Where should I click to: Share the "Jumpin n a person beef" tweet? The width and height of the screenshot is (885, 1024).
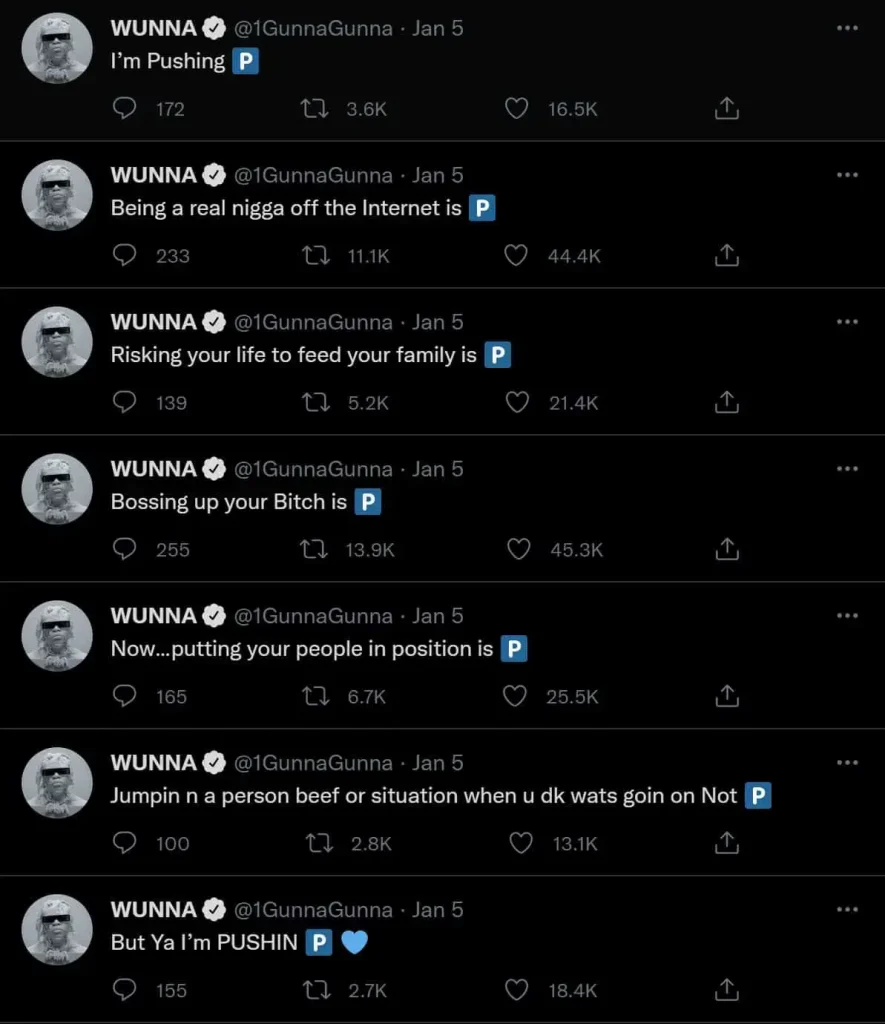point(727,843)
